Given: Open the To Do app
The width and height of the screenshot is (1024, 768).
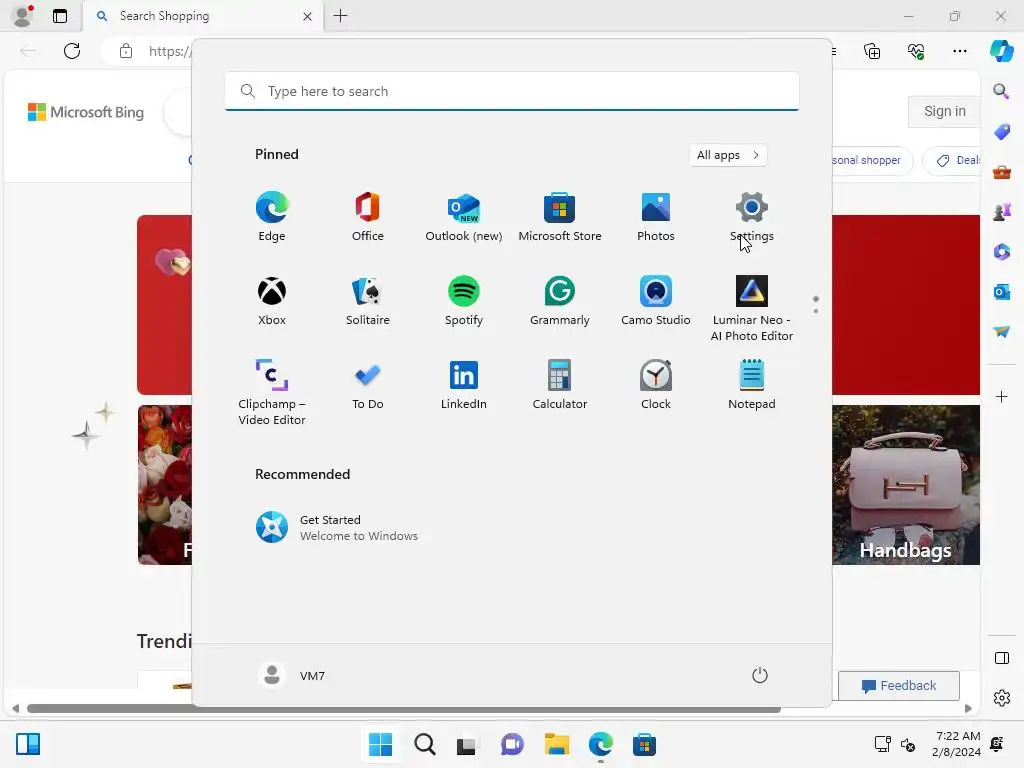Looking at the screenshot, I should click(368, 385).
